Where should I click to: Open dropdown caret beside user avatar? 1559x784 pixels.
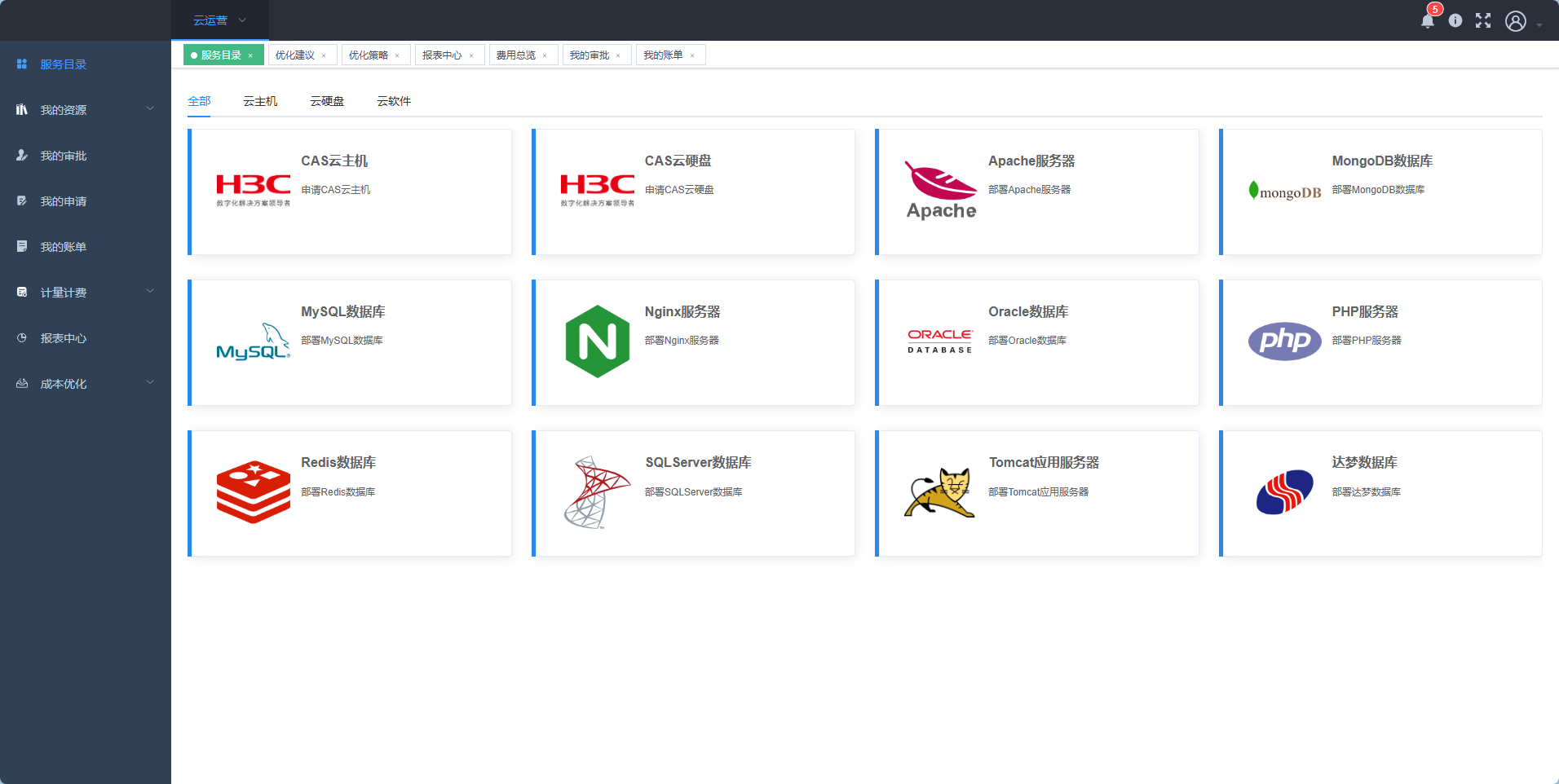1539,25
